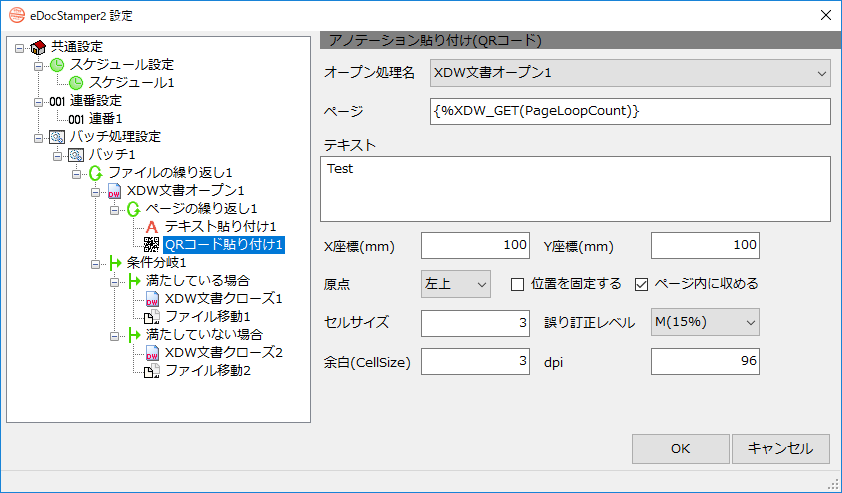Click the loop icon beside ページの繰り返し1
The image size is (842, 493).
133,209
